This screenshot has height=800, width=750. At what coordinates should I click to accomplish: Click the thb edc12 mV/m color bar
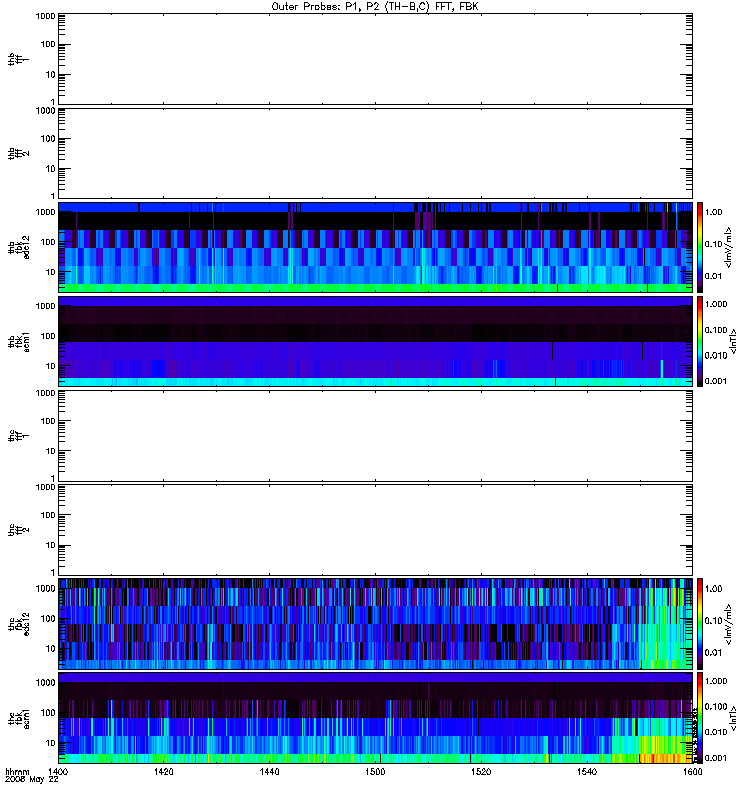700,247
